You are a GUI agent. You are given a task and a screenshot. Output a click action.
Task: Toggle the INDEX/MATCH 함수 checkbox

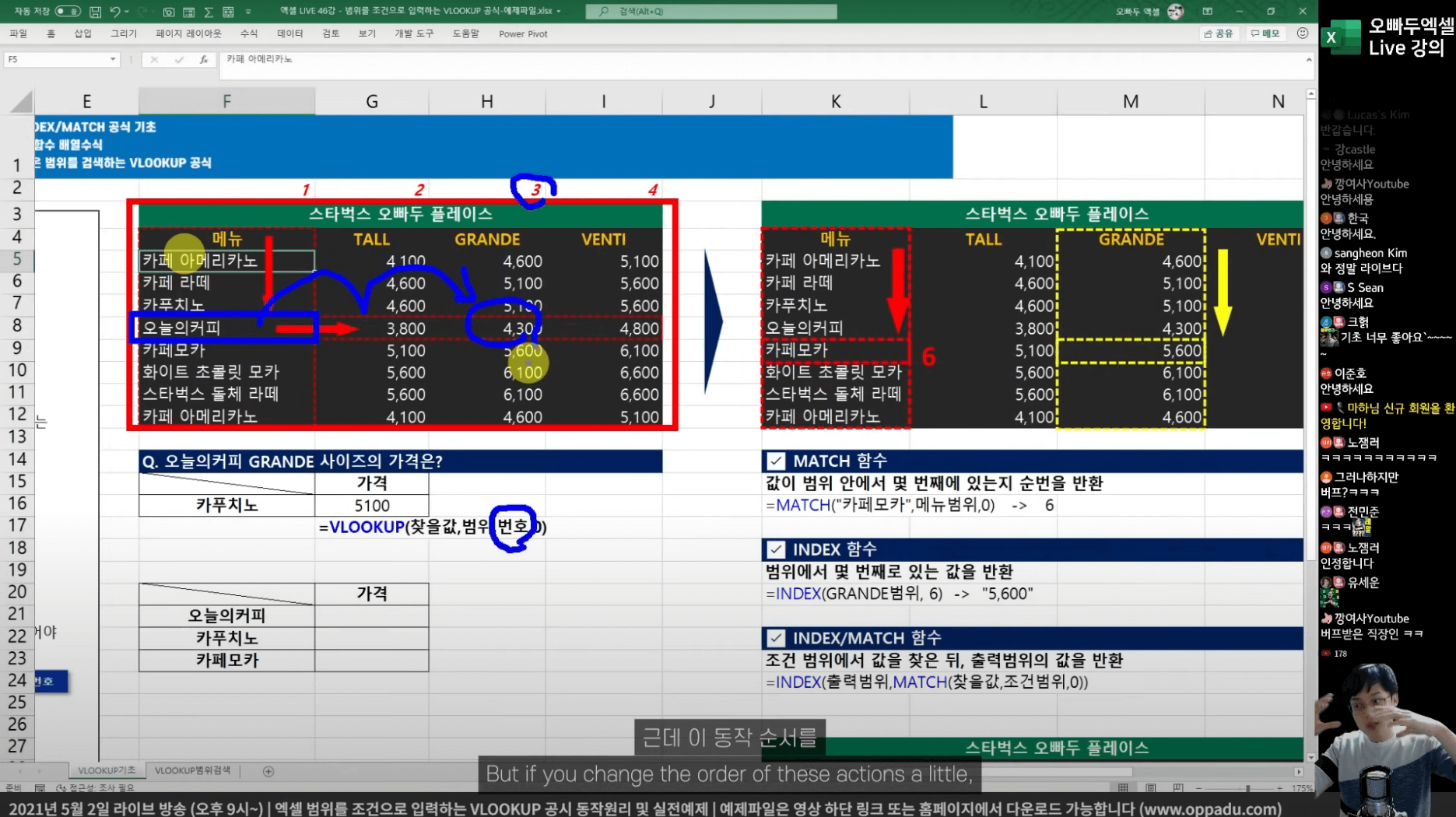coord(776,638)
